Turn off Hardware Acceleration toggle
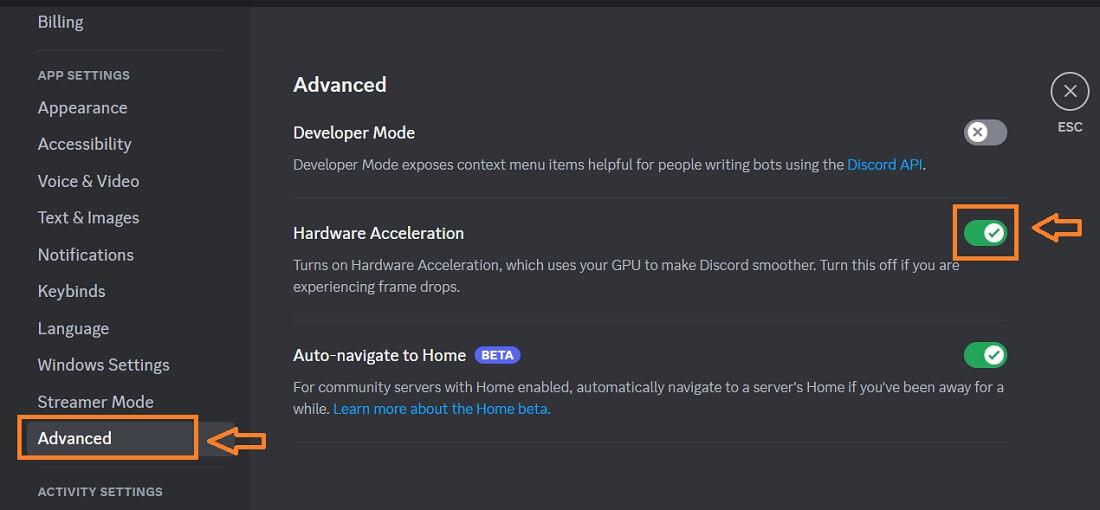This screenshot has height=510, width=1100. (985, 233)
